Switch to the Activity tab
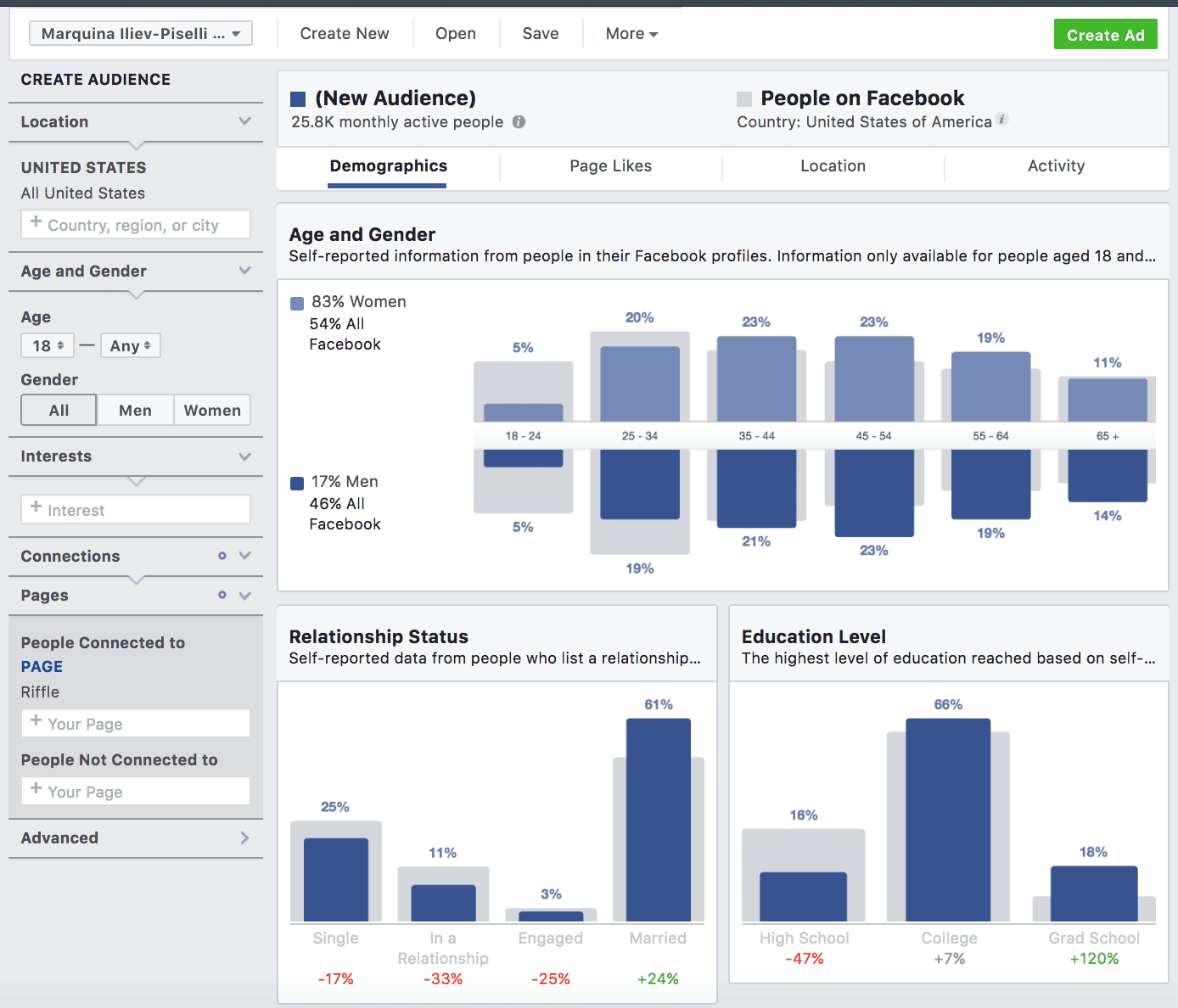 coord(1056,166)
